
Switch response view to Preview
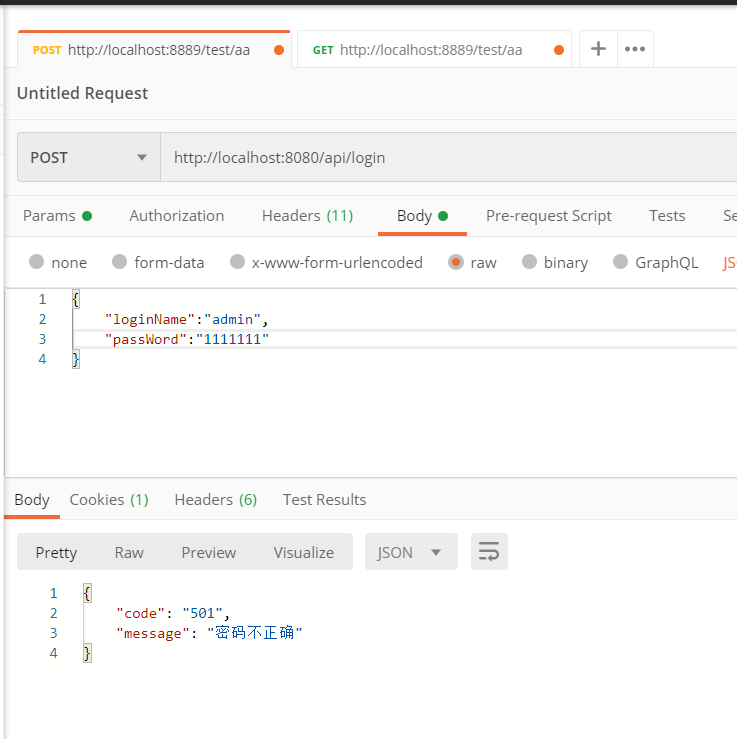[x=209, y=552]
